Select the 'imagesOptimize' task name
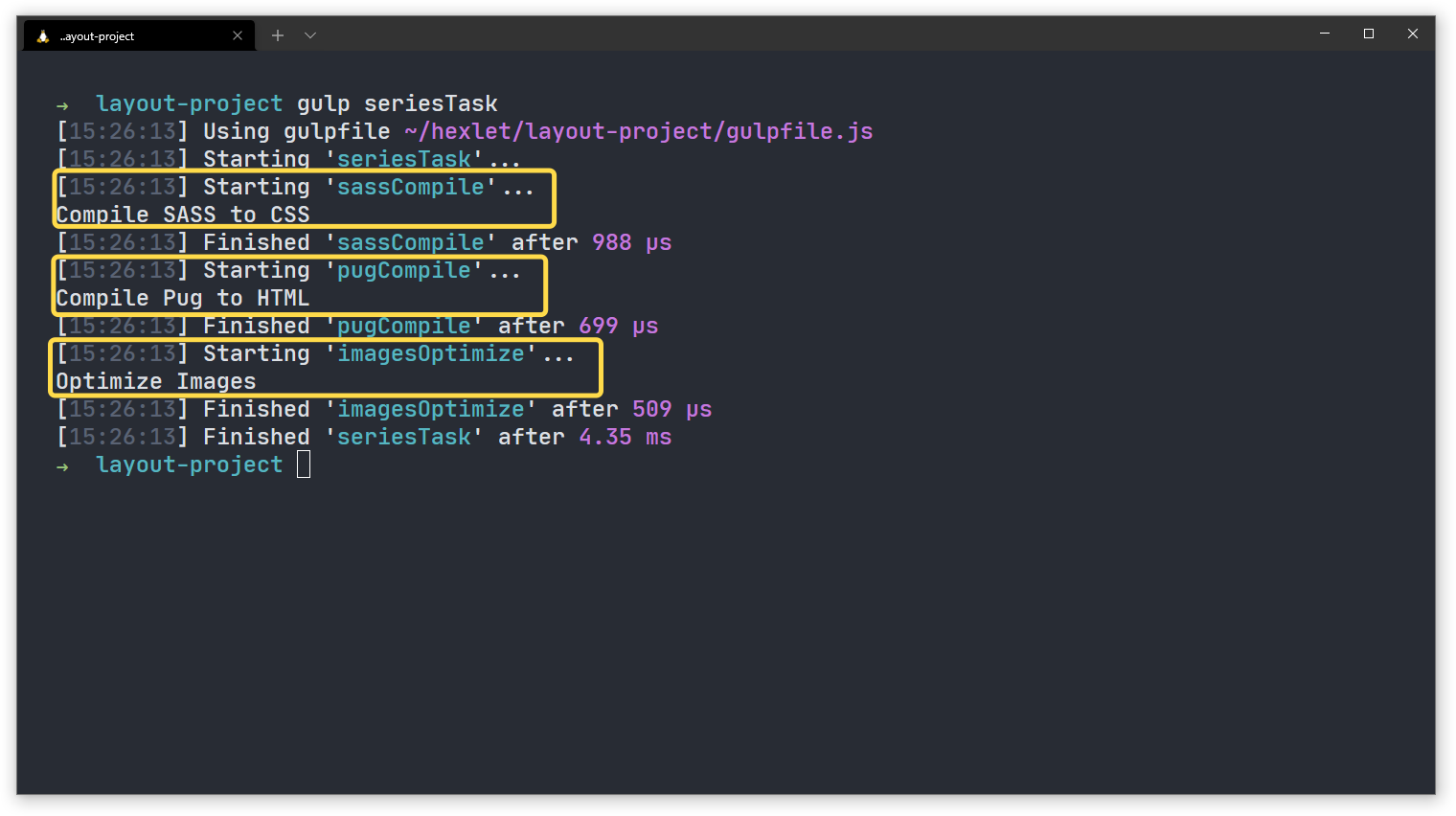Viewport: 1456px width, 816px height. pyautogui.click(x=431, y=353)
